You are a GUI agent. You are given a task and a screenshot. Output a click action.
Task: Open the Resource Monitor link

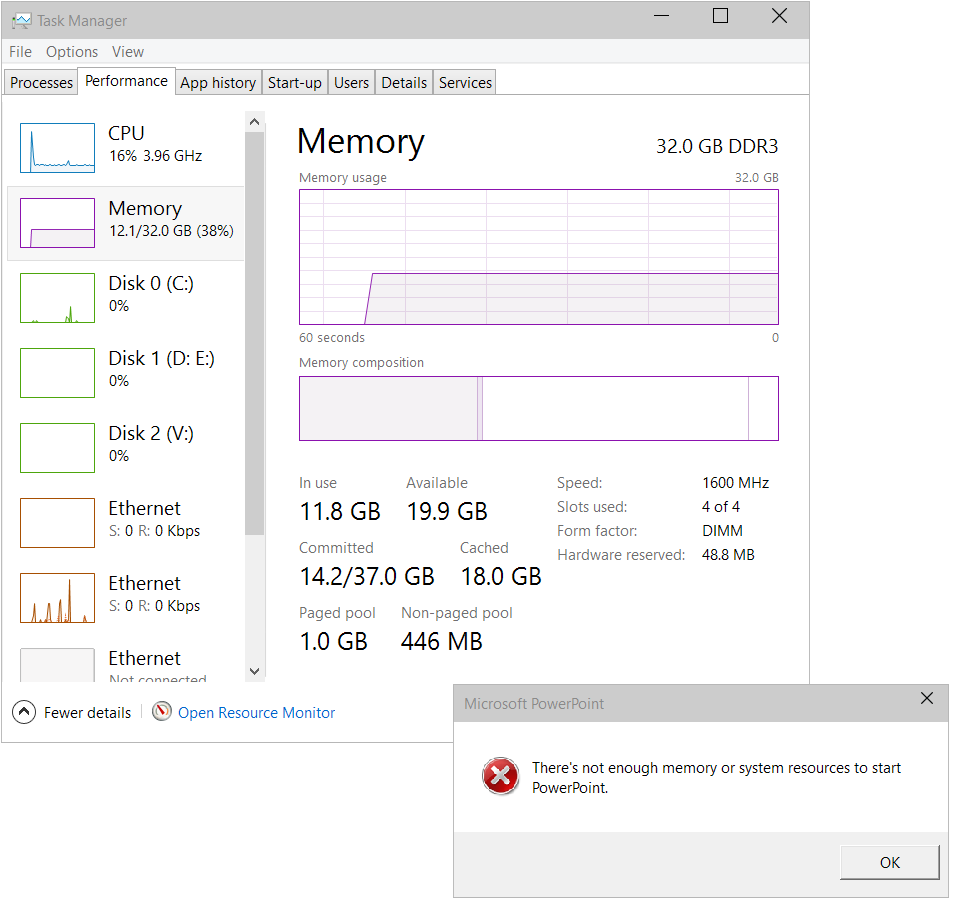pyautogui.click(x=257, y=712)
